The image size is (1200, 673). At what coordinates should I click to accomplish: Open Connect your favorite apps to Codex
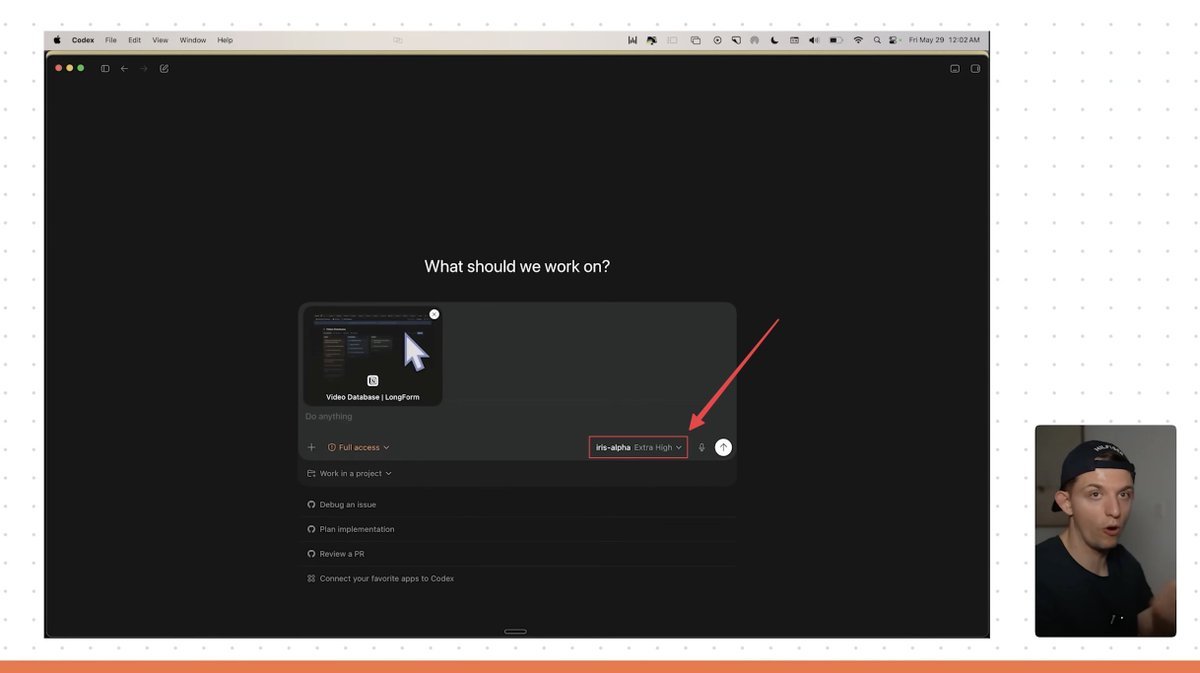(517, 578)
